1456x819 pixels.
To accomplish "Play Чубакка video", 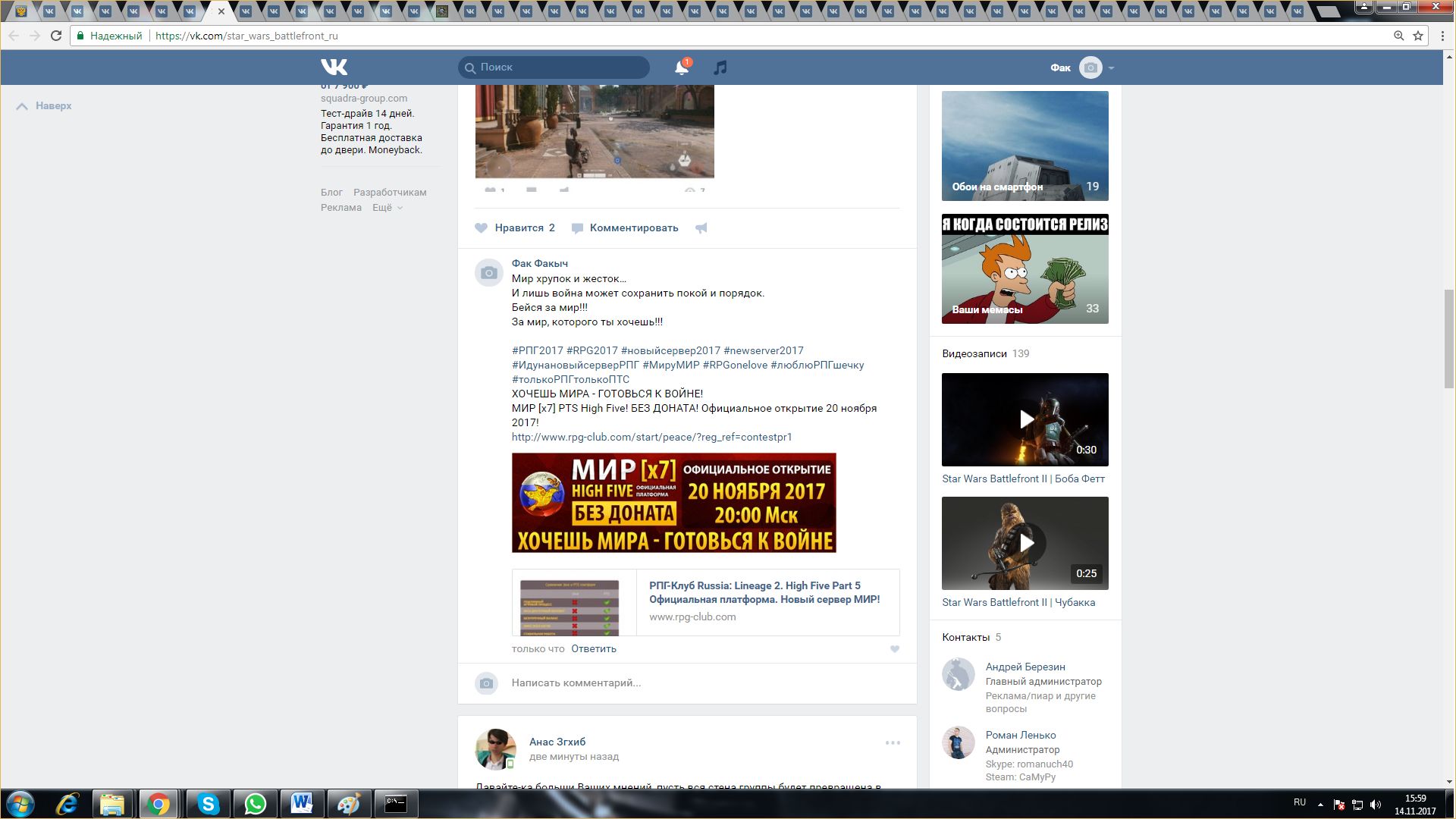I will pos(1025,543).
